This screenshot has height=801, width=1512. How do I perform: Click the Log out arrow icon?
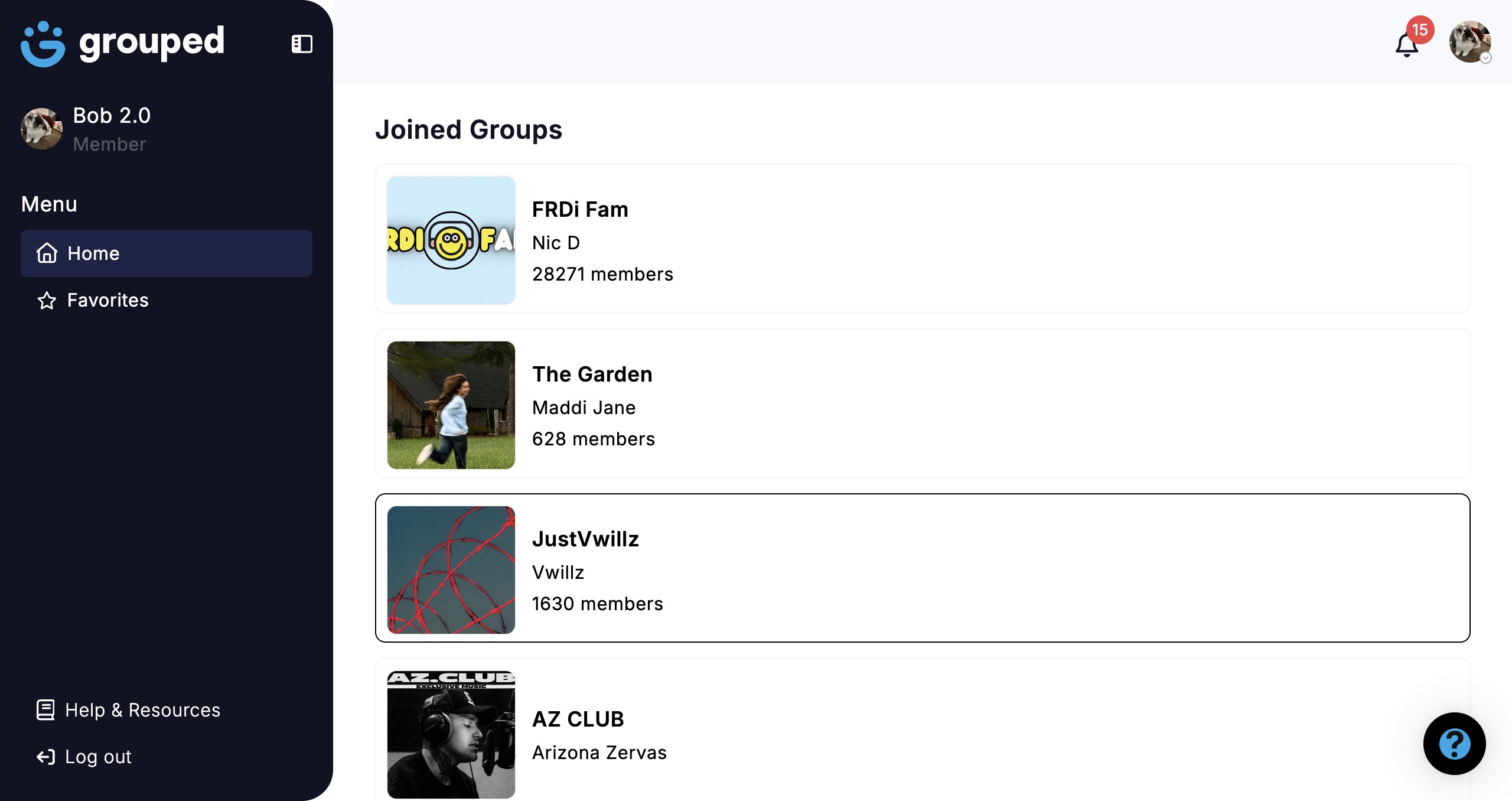45,757
